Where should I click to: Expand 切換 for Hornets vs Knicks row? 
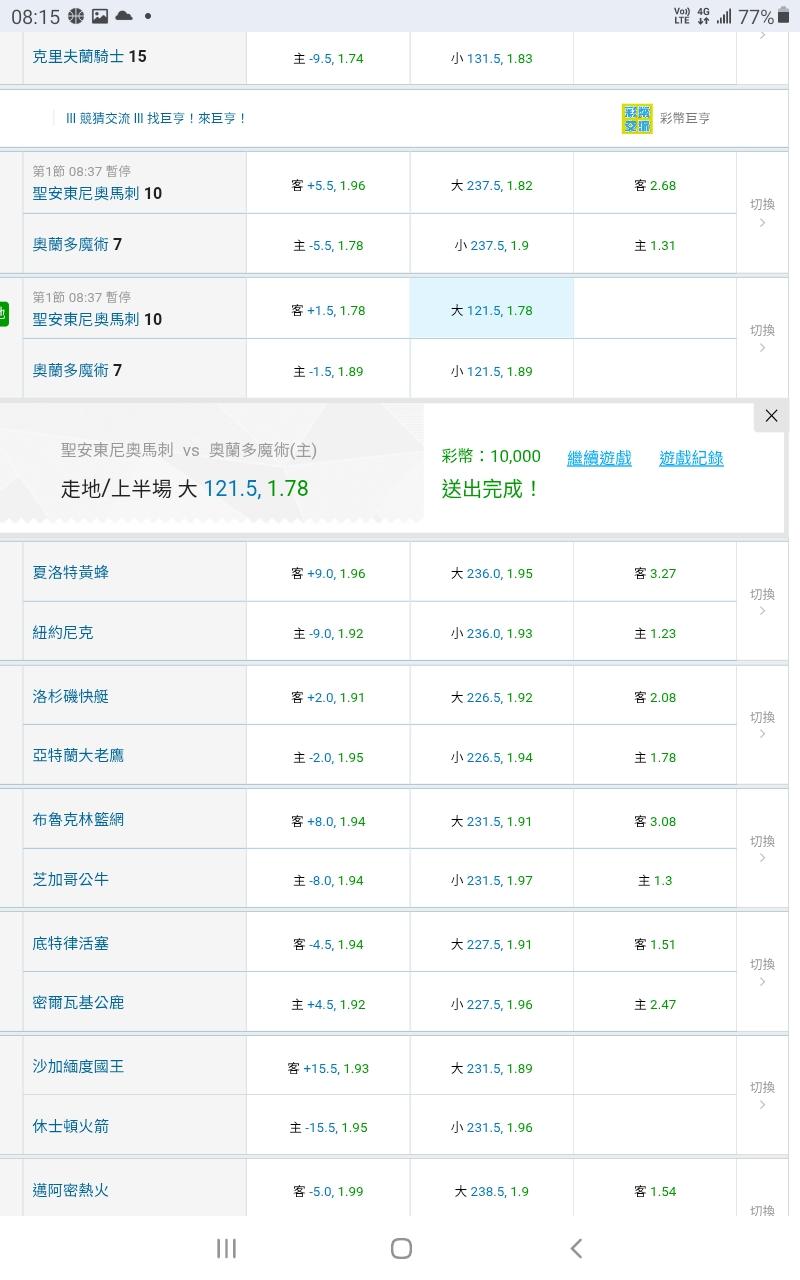tap(762, 602)
